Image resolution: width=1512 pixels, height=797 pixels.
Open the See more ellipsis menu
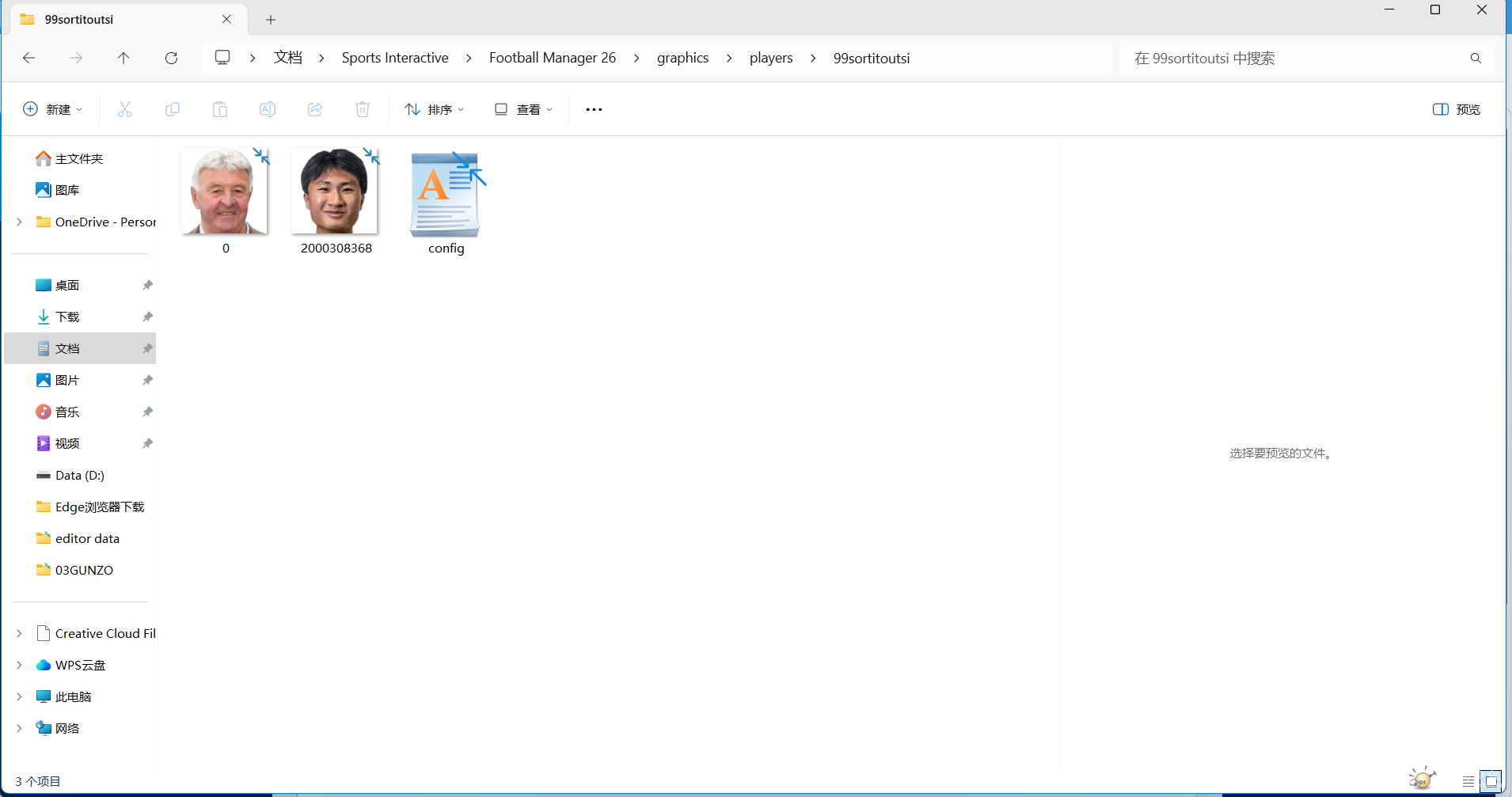pos(594,109)
